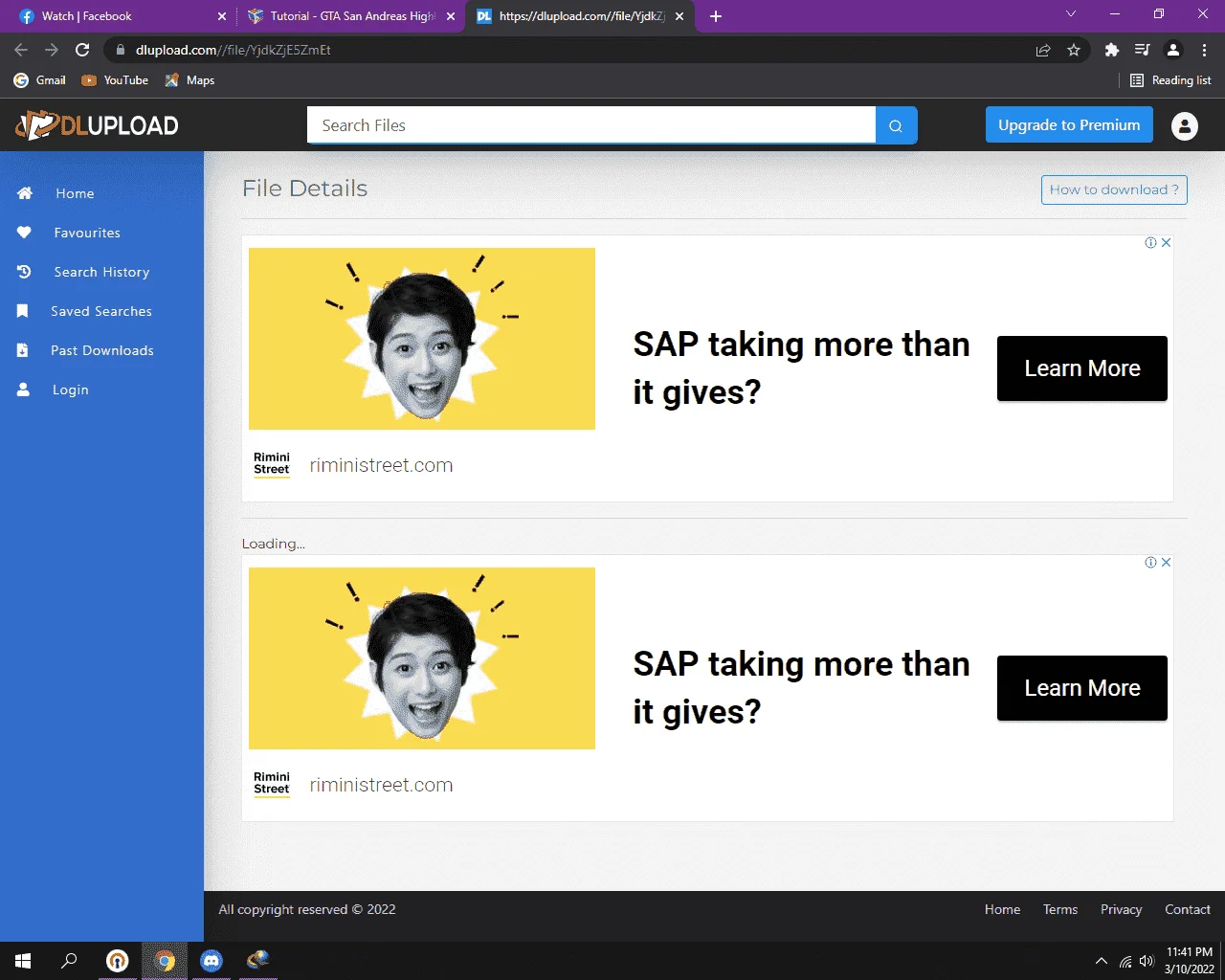Open Chrome three-dot menu
This screenshot has width=1225, height=980.
click(1204, 50)
